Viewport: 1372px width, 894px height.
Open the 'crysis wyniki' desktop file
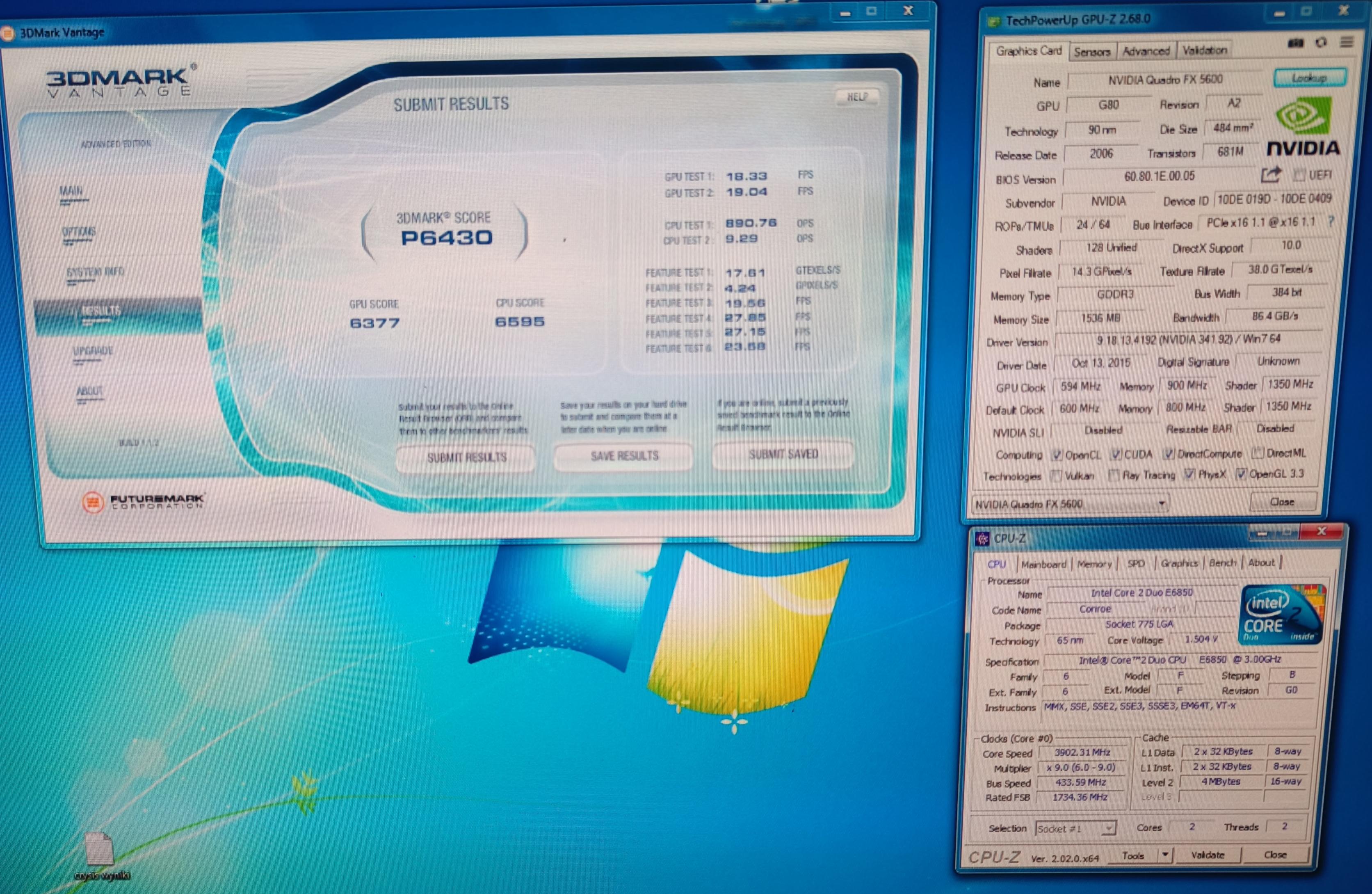pyautogui.click(x=99, y=849)
